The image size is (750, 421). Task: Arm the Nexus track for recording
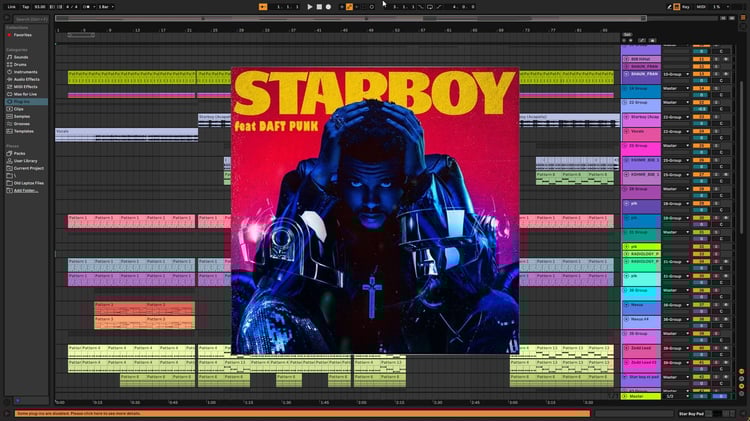(726, 305)
